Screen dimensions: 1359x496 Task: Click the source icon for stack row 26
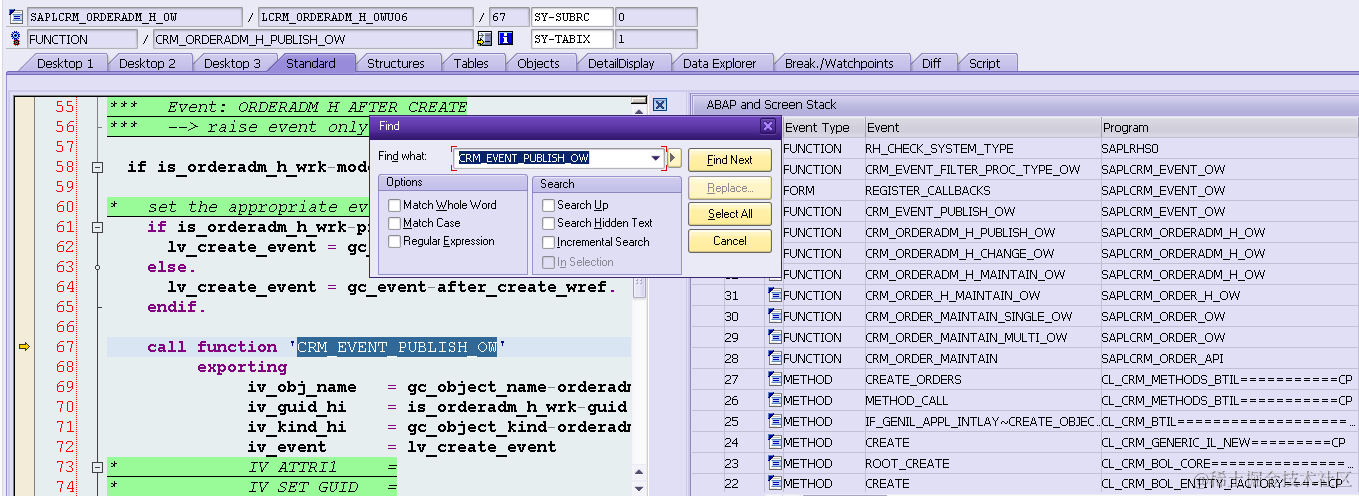click(774, 400)
